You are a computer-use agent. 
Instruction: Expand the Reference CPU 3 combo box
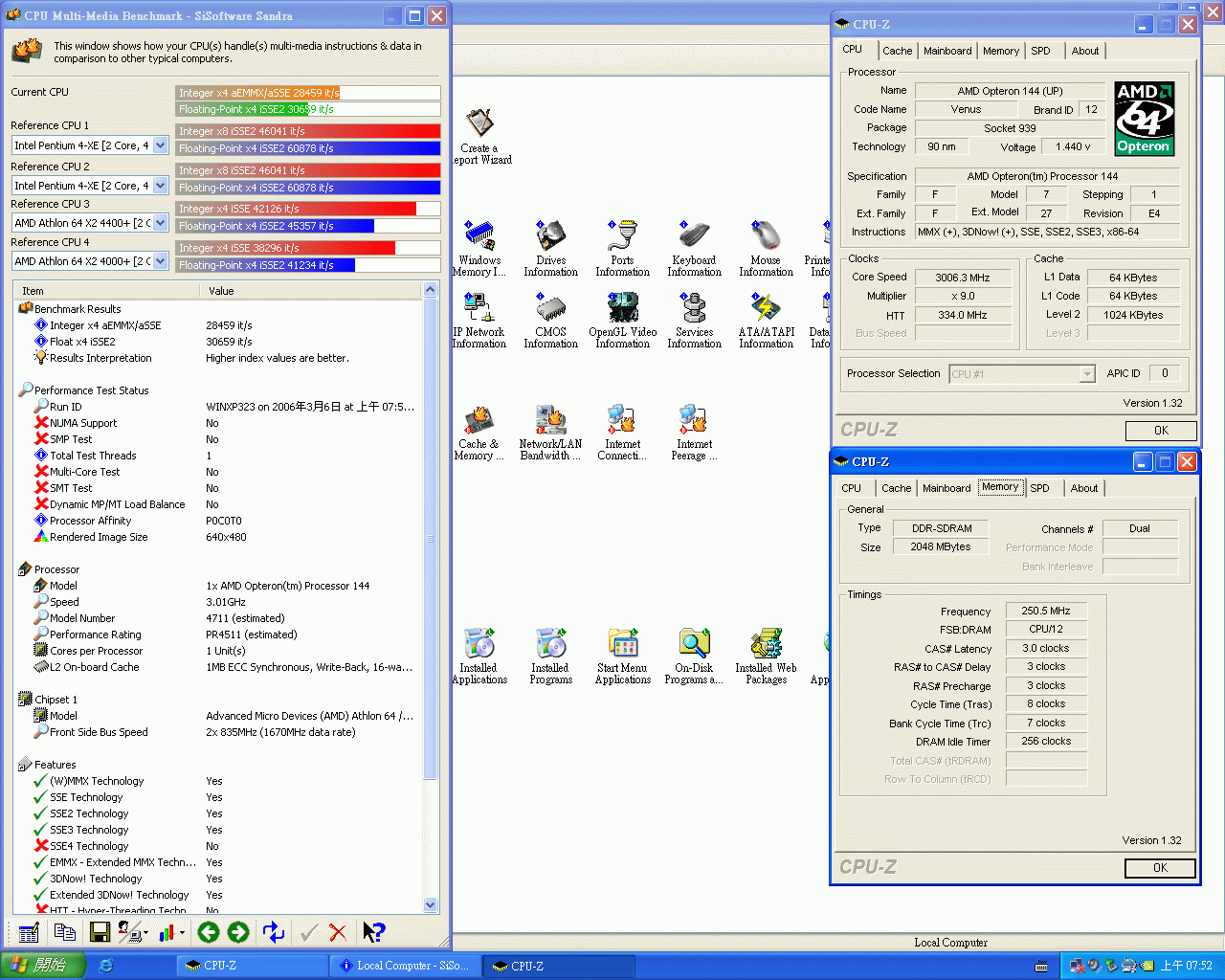coord(160,223)
